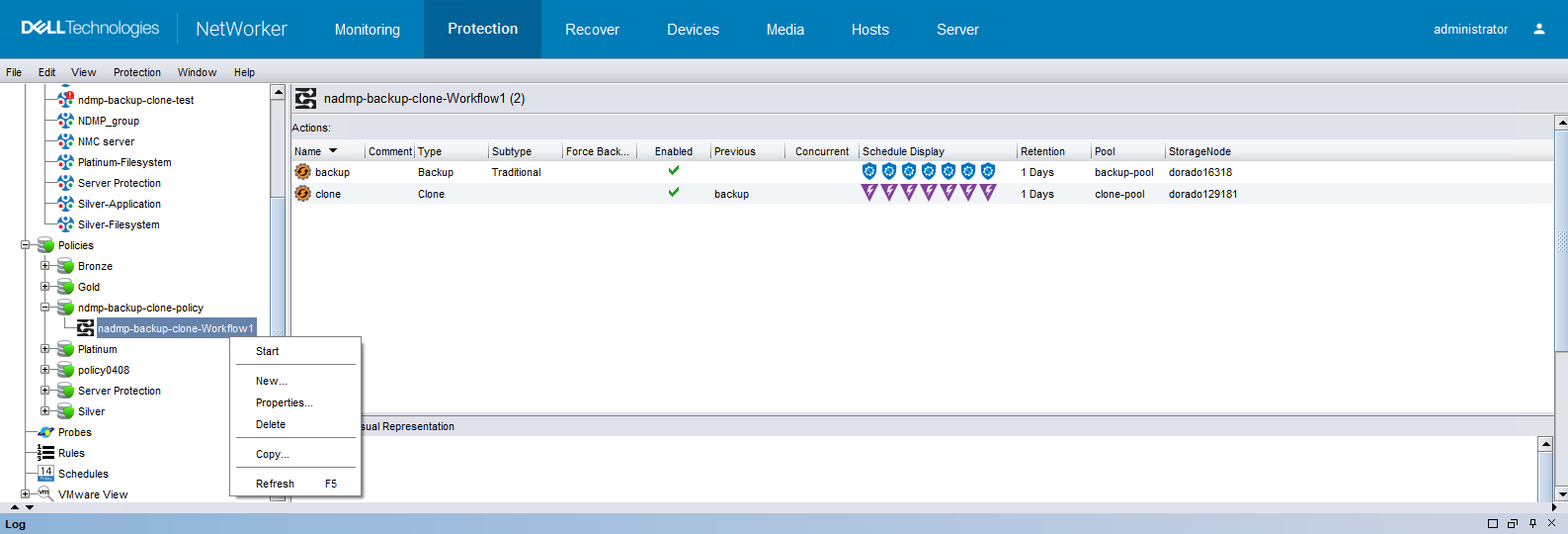Click the Silver policy icon

pyautogui.click(x=65, y=410)
